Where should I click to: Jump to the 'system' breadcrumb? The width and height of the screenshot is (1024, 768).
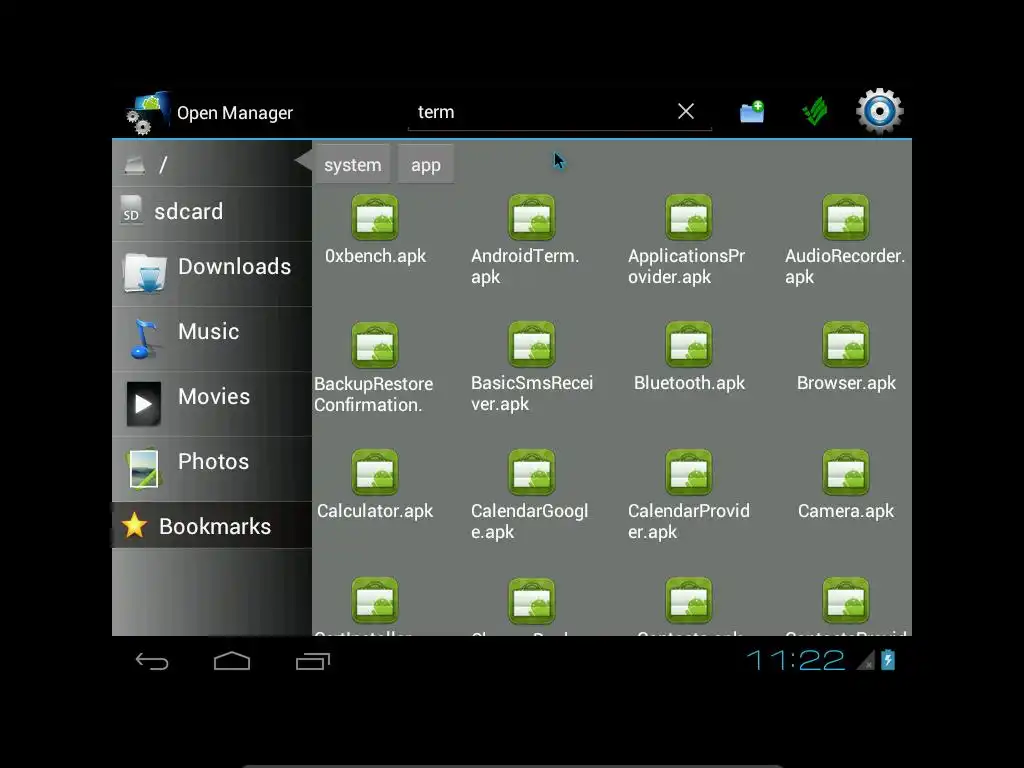(353, 165)
